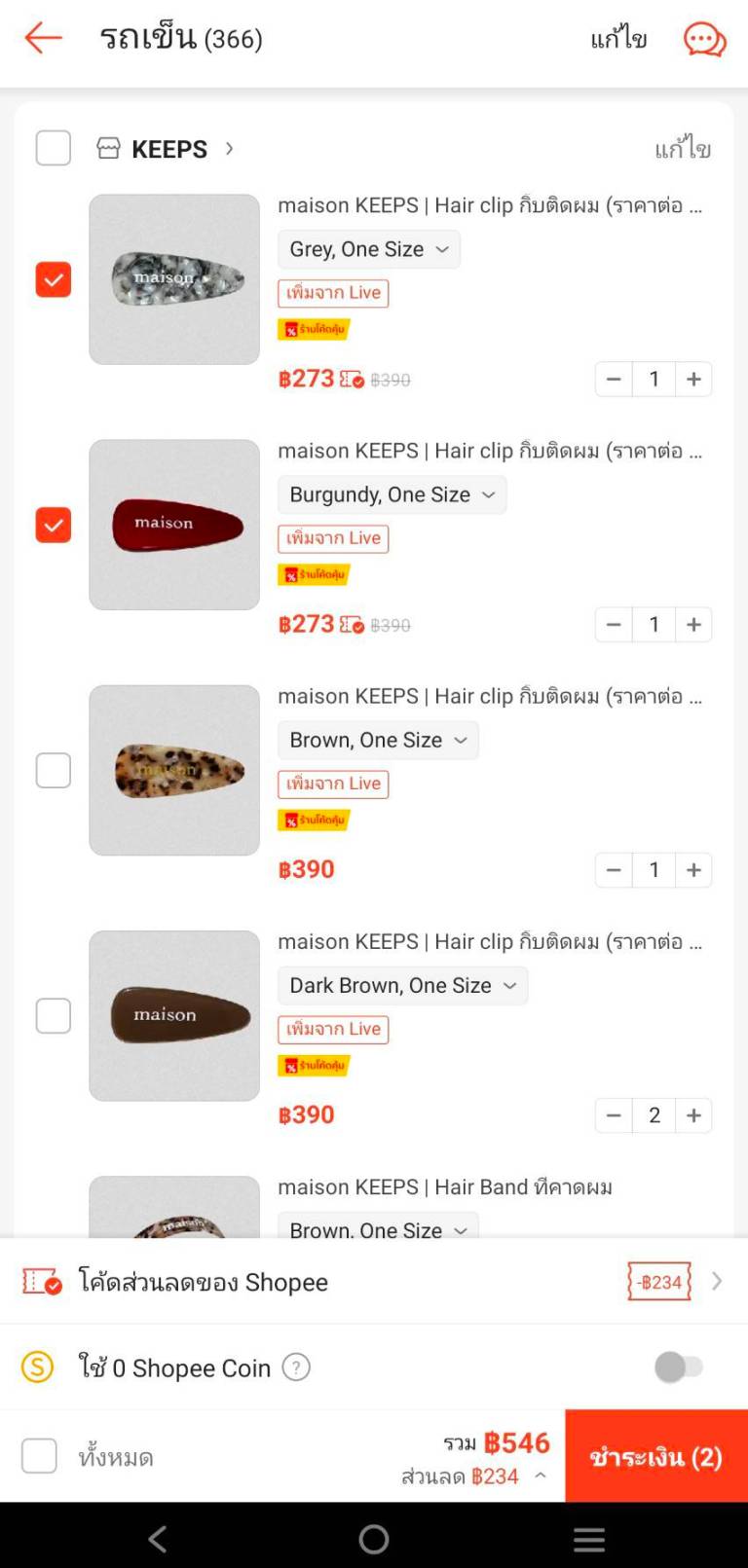Open the Grey, One Size variant dropdown
748x1568 pixels.
pos(368,249)
